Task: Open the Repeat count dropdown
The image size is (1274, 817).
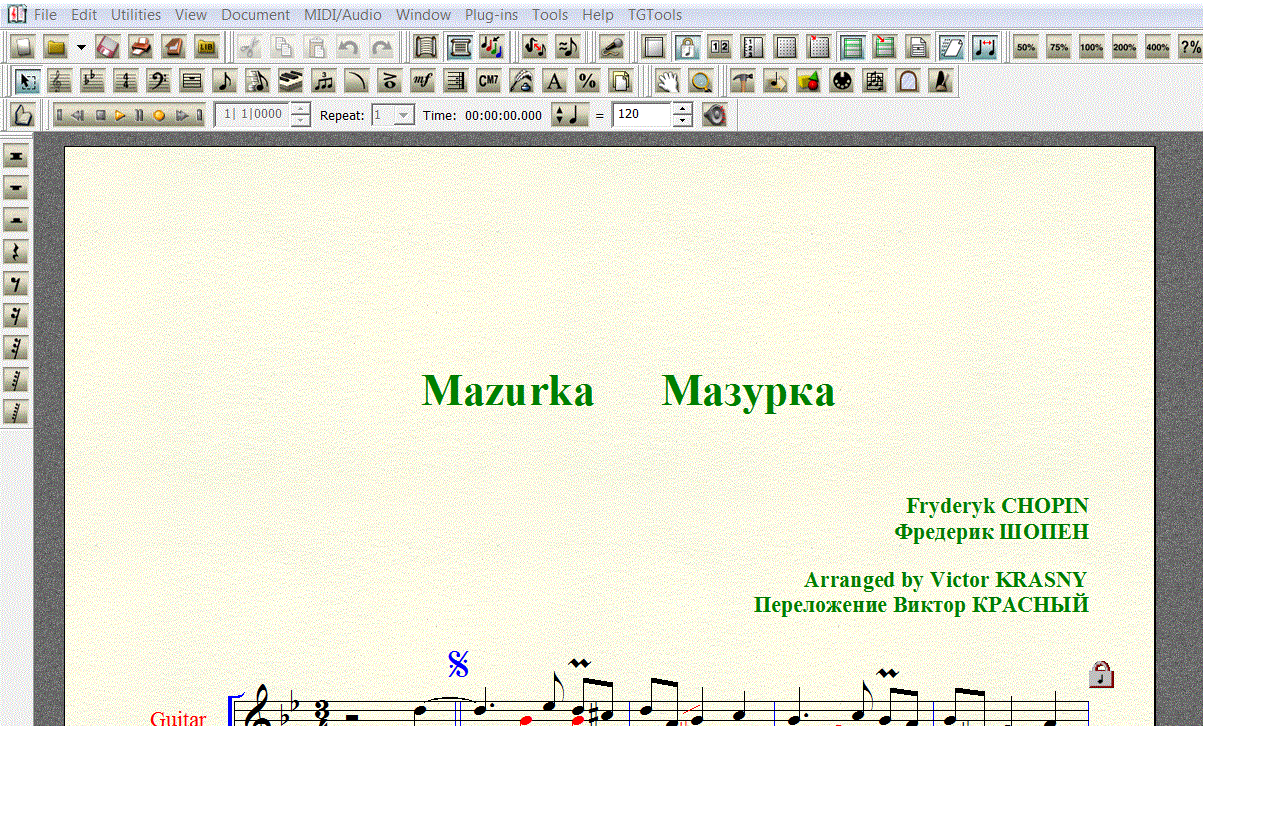Action: (x=404, y=115)
